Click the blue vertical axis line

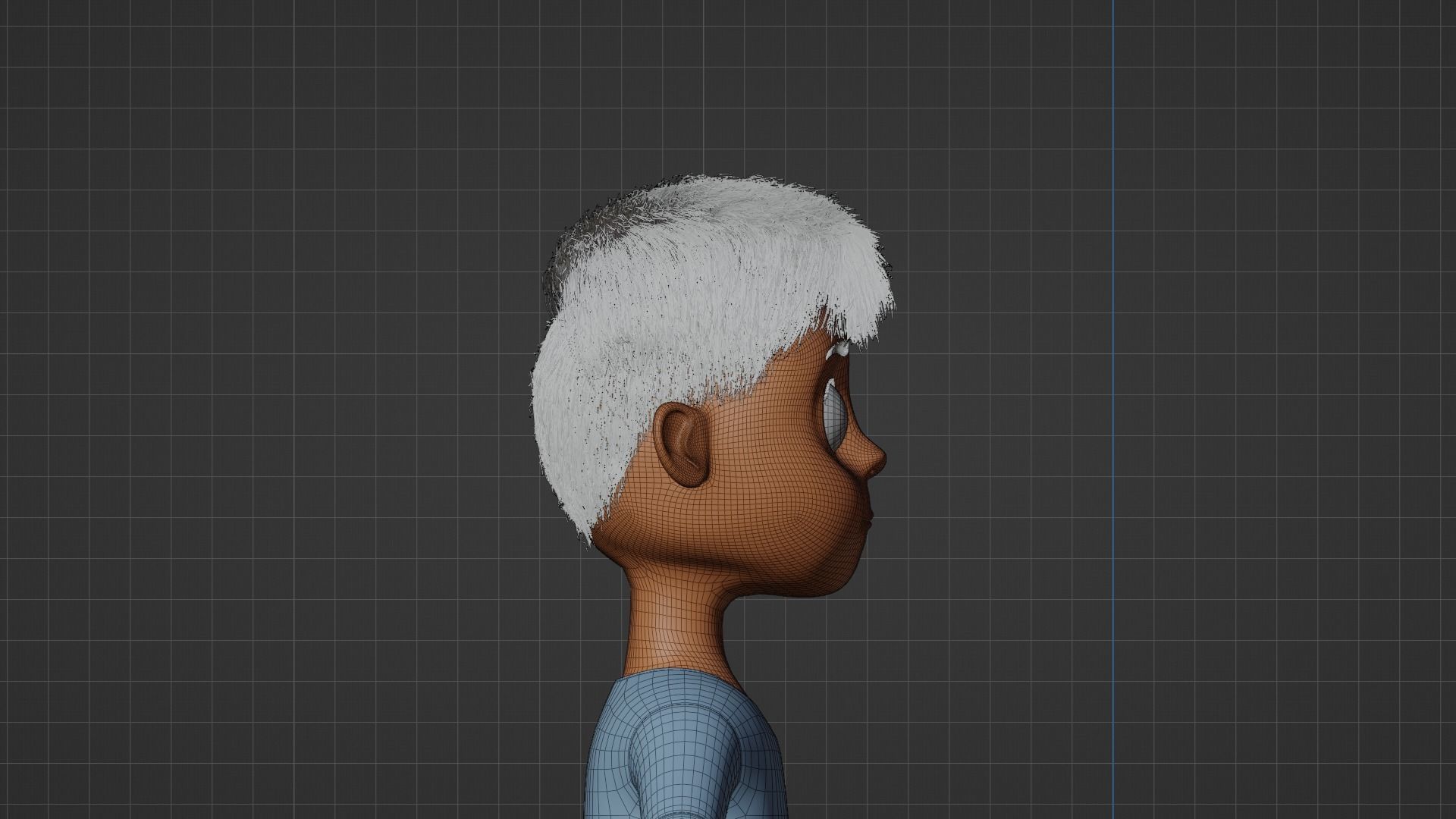click(x=1113, y=409)
